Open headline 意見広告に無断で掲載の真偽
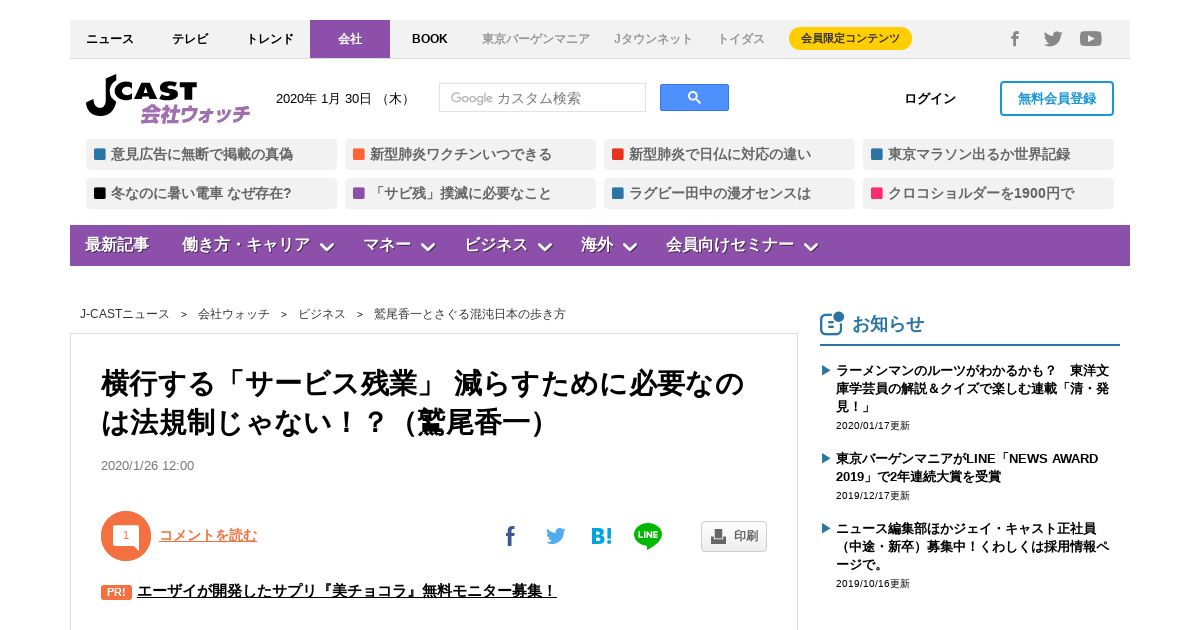 tap(211, 154)
